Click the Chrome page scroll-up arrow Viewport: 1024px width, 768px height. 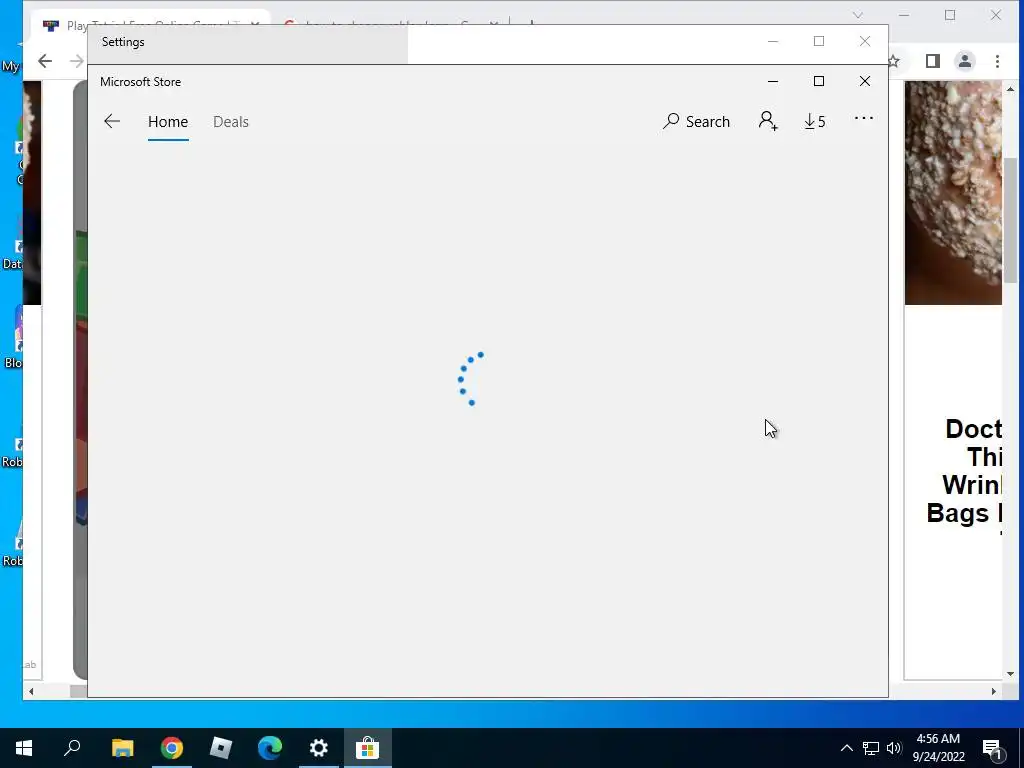pos(1010,89)
